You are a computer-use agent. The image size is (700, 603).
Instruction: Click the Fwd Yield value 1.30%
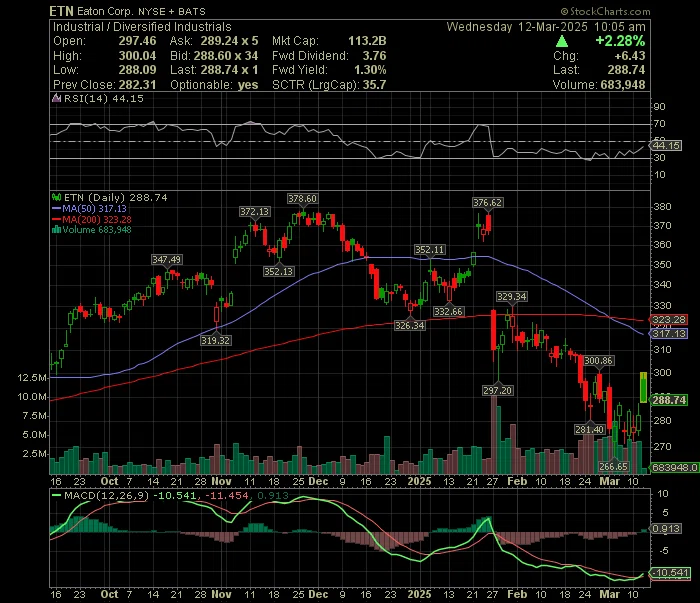(x=370, y=70)
